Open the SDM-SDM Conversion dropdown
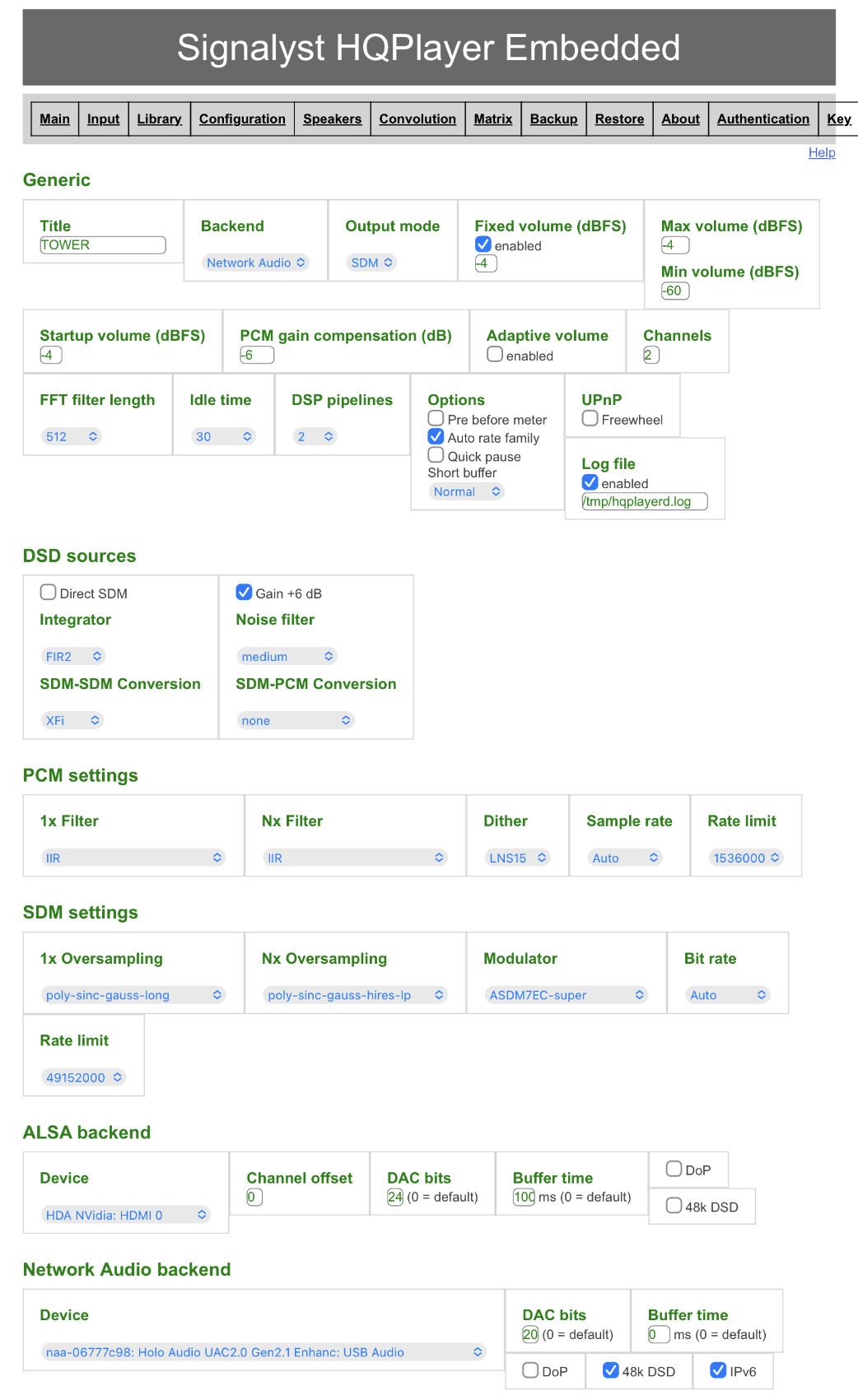 [72, 720]
